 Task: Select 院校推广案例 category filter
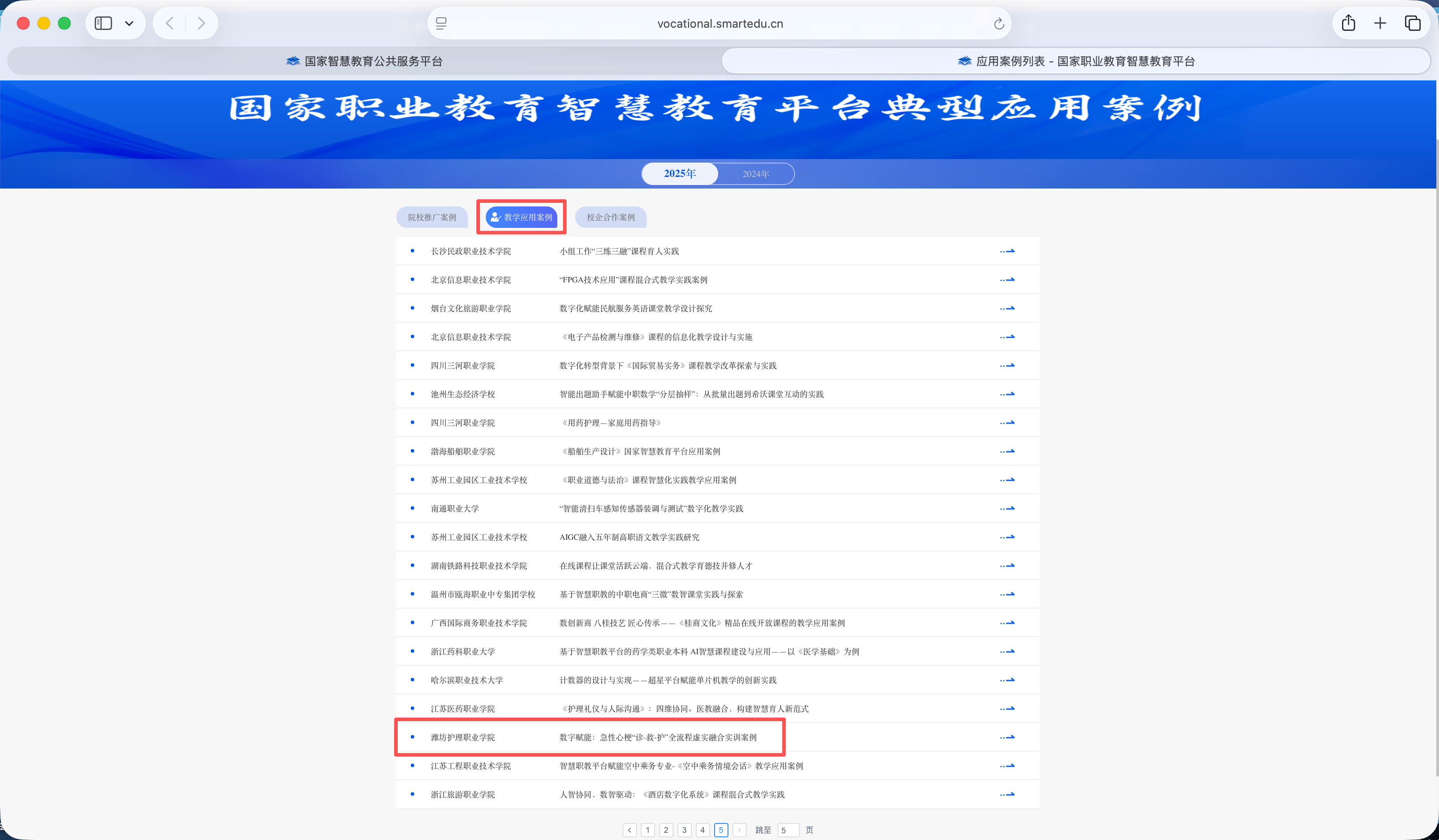point(432,218)
